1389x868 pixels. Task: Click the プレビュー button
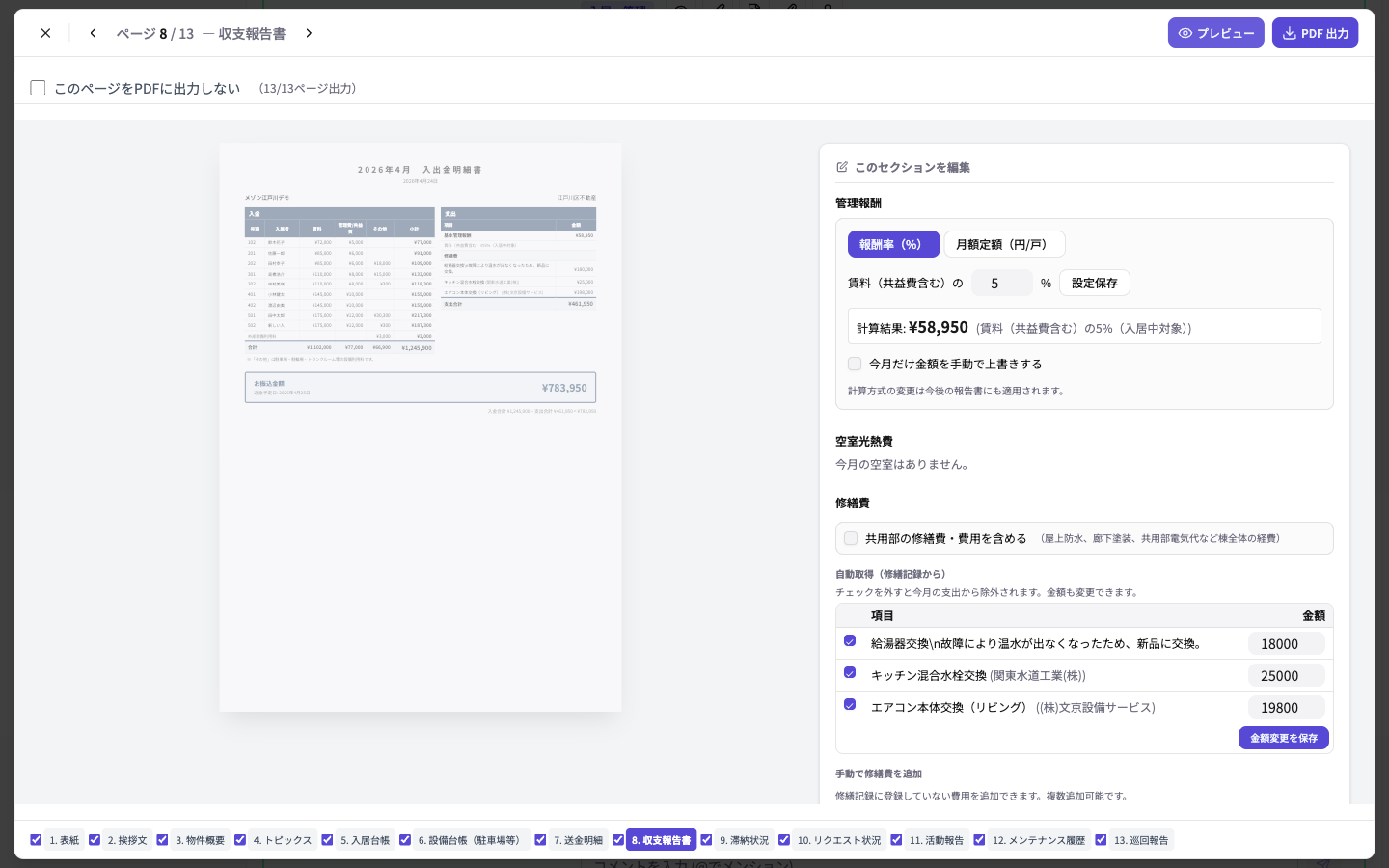point(1215,33)
